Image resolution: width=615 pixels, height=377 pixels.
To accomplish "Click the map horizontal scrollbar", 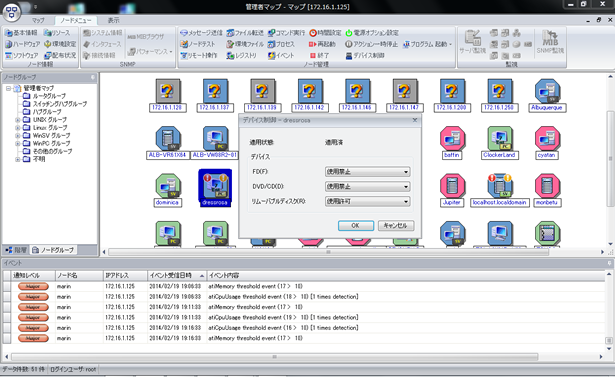I will click(x=328, y=252).
